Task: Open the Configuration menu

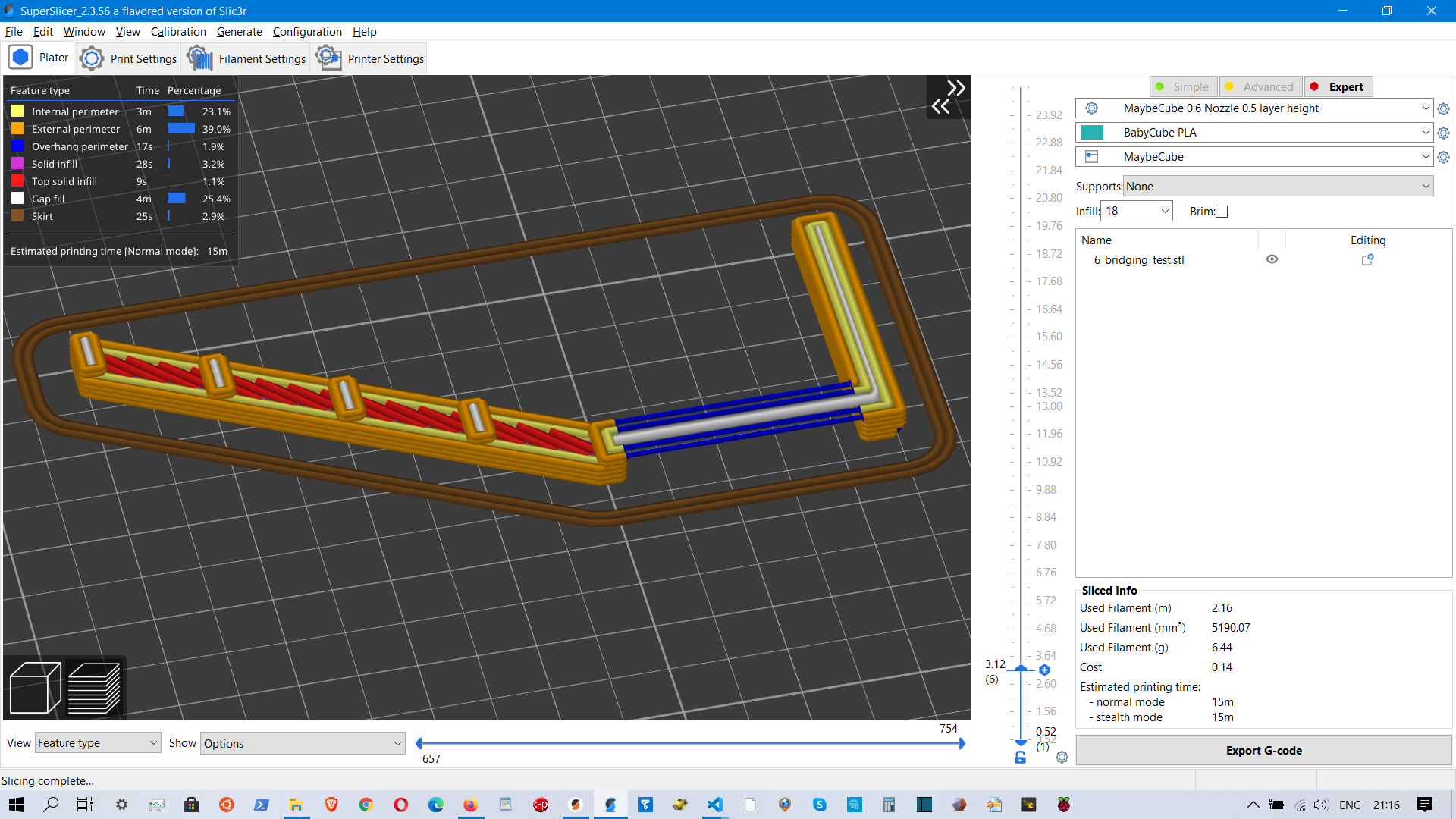Action: point(307,32)
